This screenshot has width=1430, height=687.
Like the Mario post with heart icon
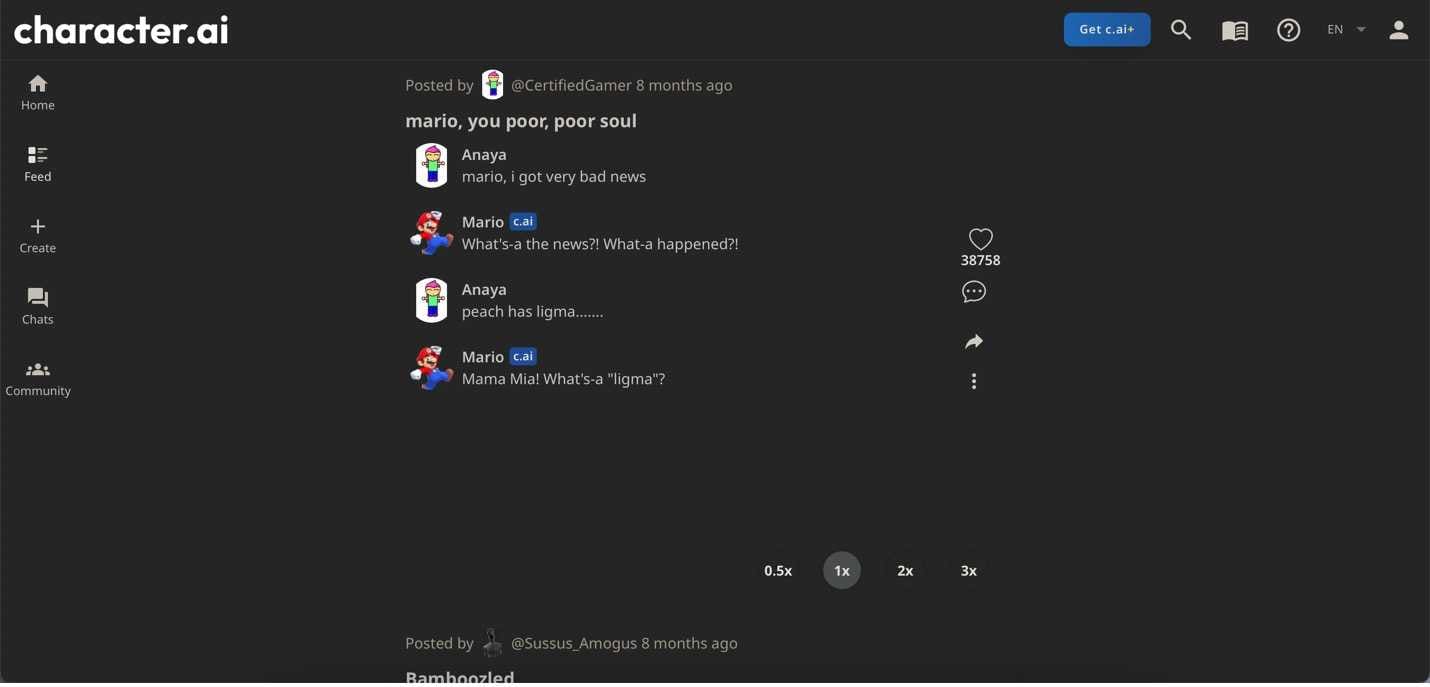[980, 239]
